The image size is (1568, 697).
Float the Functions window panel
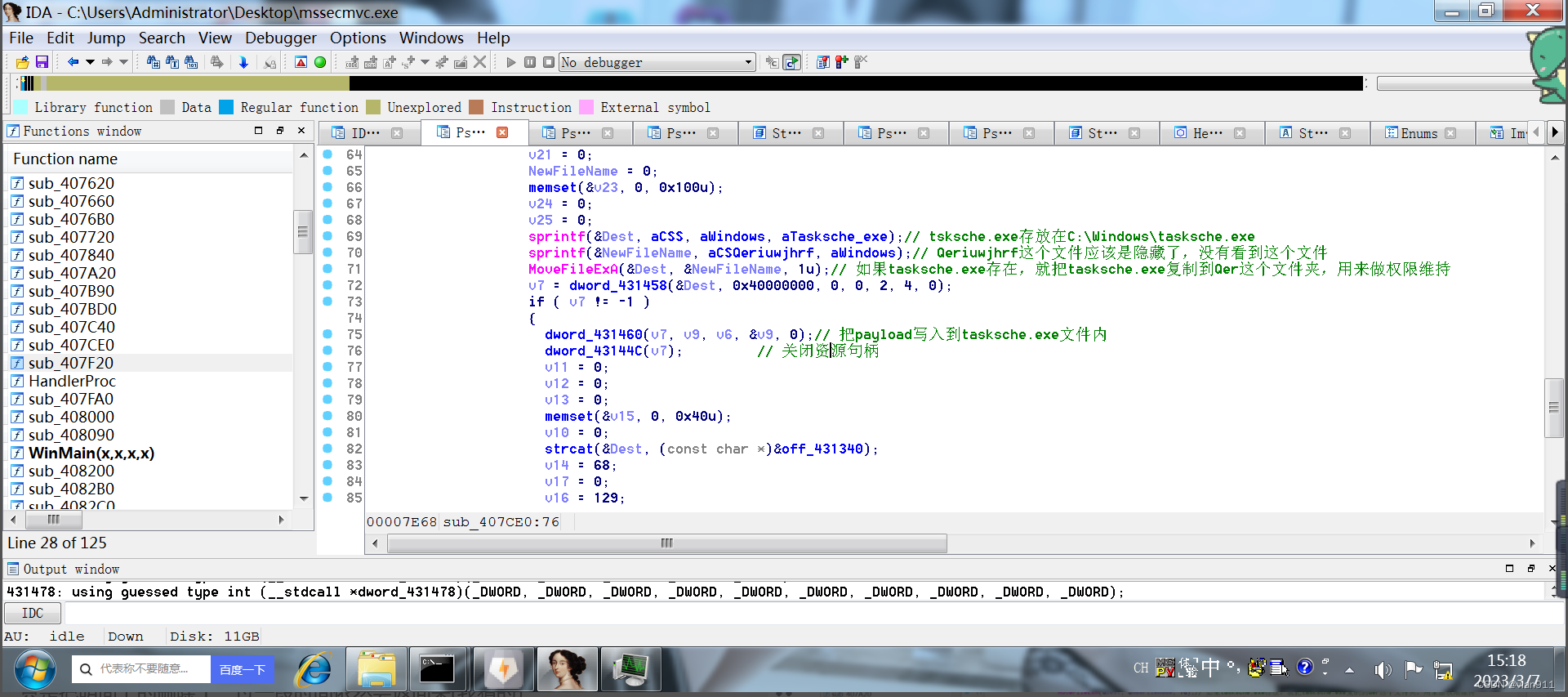[279, 130]
